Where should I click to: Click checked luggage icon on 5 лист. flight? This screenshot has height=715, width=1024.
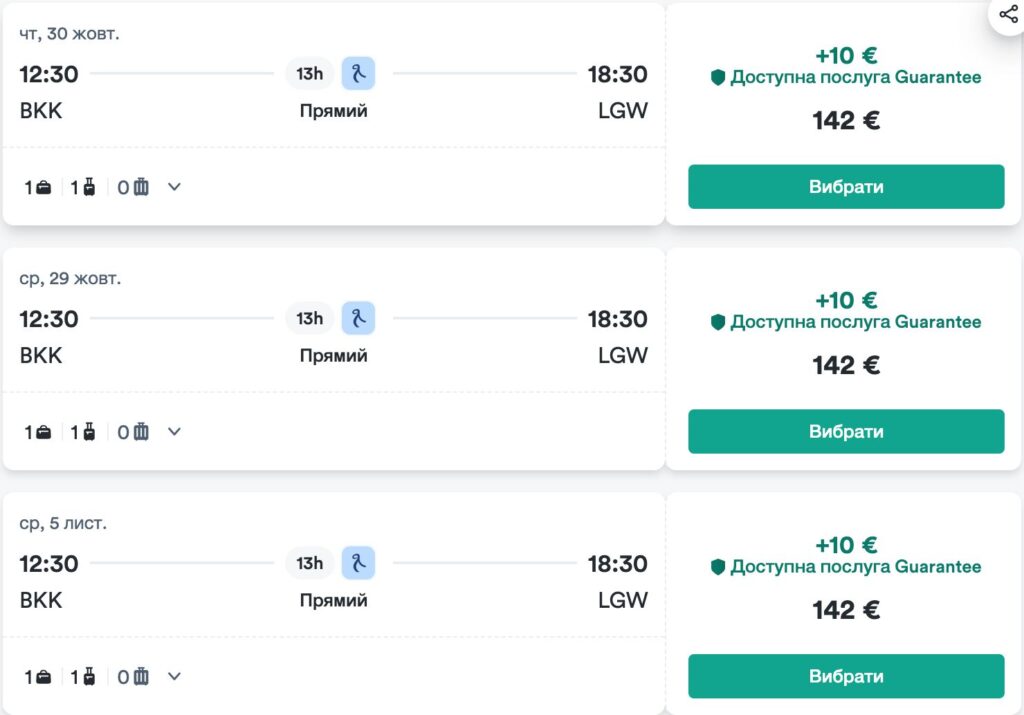click(141, 677)
